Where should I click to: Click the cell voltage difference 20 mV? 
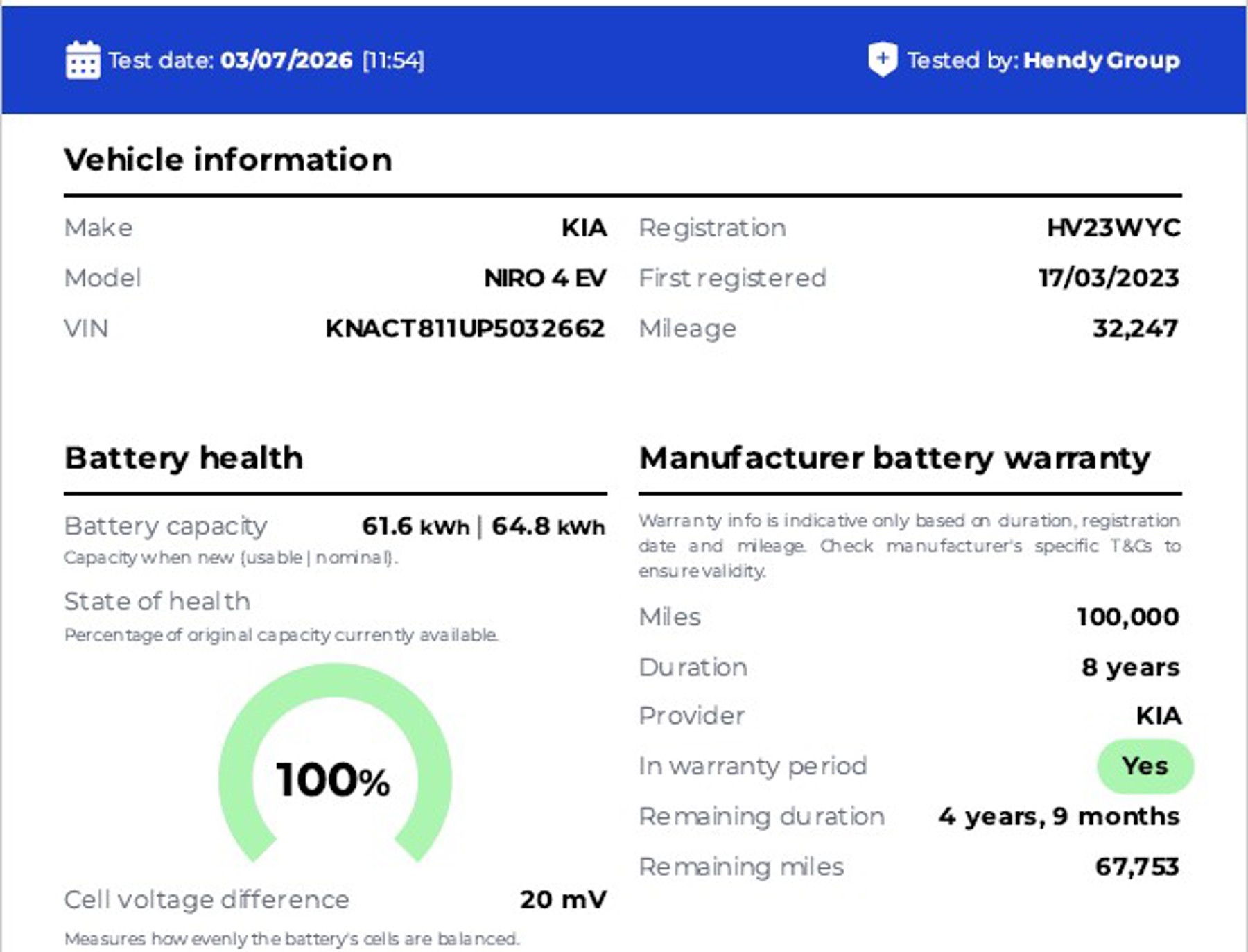pos(563,899)
